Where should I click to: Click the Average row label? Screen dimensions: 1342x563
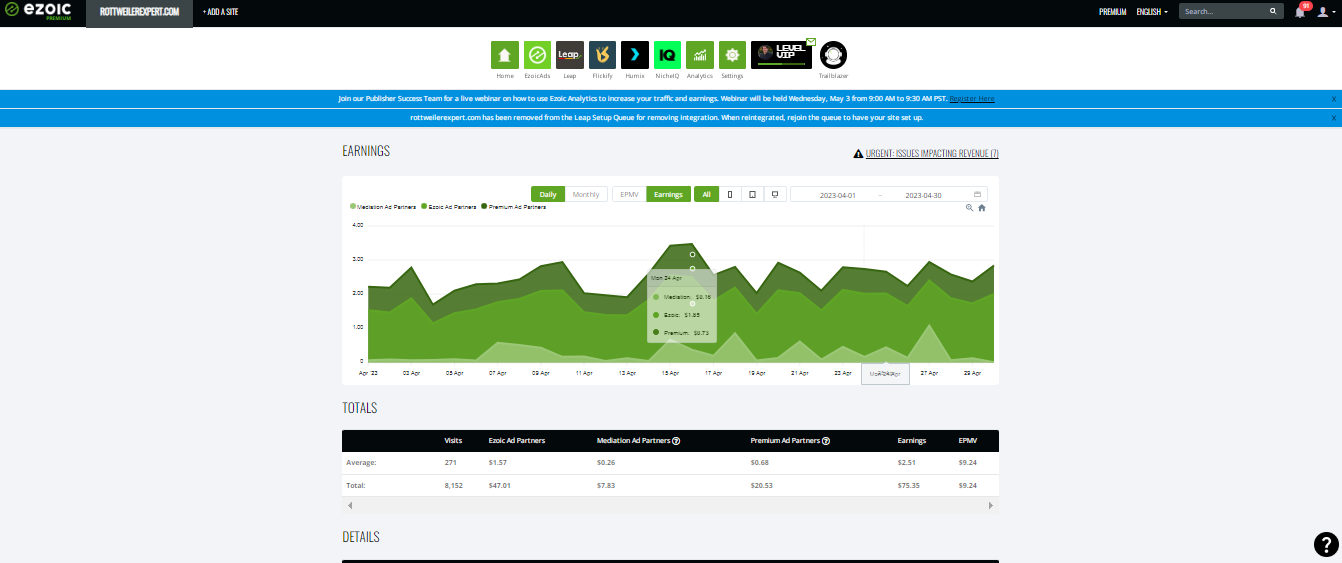pyautogui.click(x=362, y=463)
